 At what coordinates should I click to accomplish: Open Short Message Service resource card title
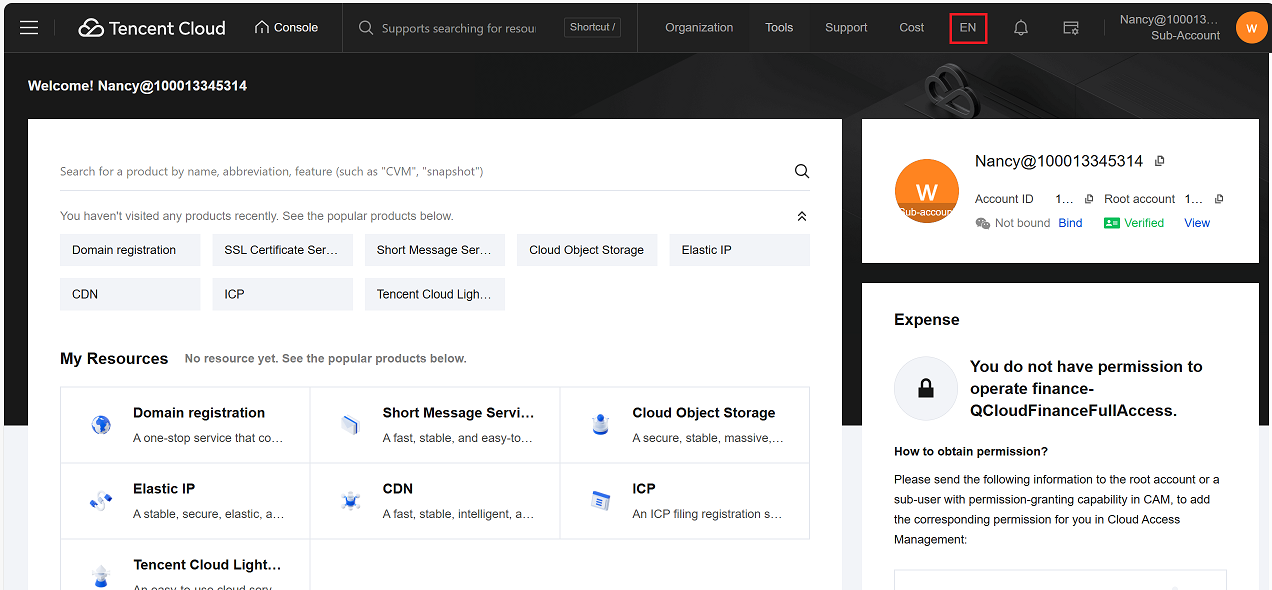tap(459, 413)
